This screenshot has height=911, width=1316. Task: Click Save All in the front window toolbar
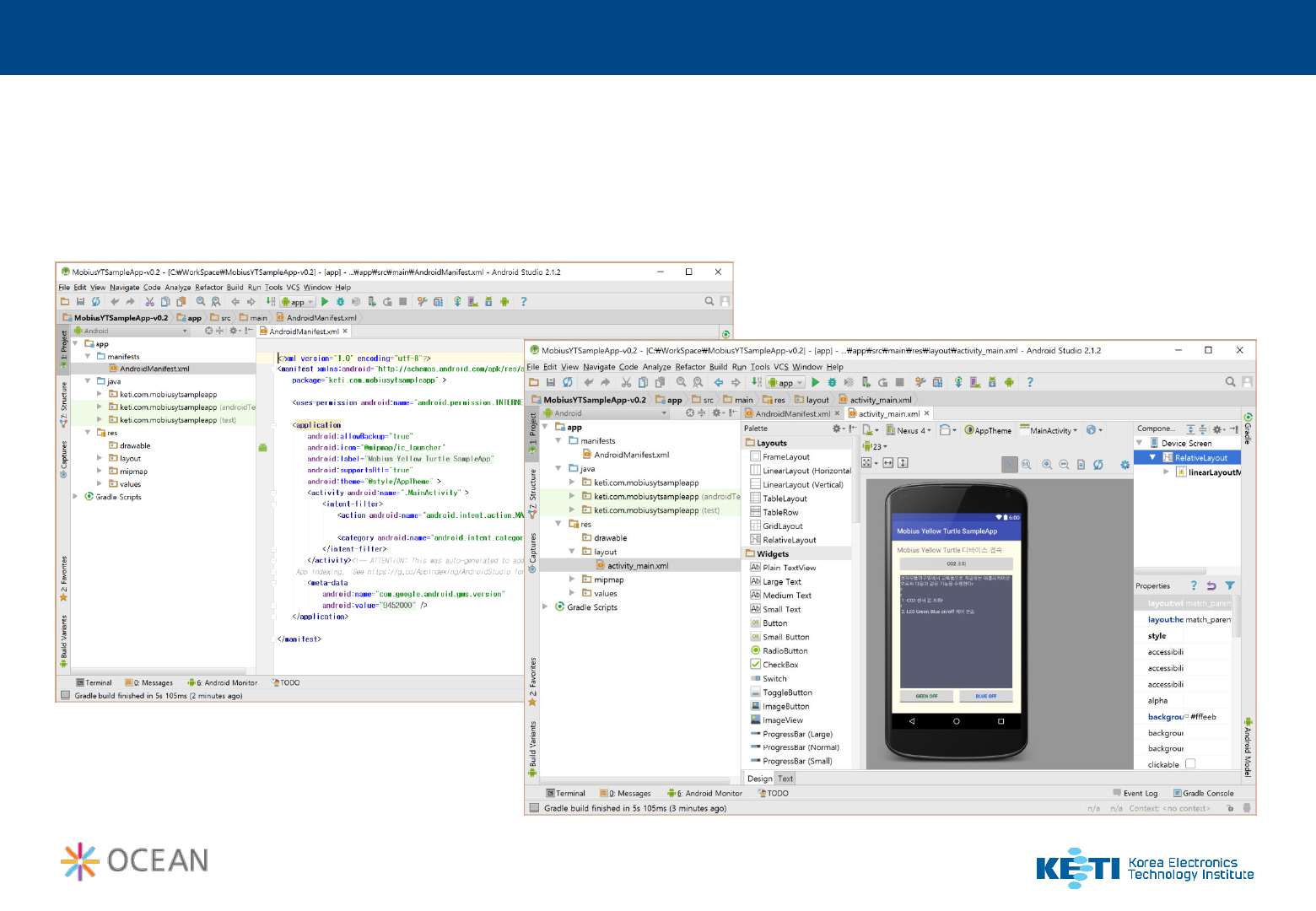551,382
